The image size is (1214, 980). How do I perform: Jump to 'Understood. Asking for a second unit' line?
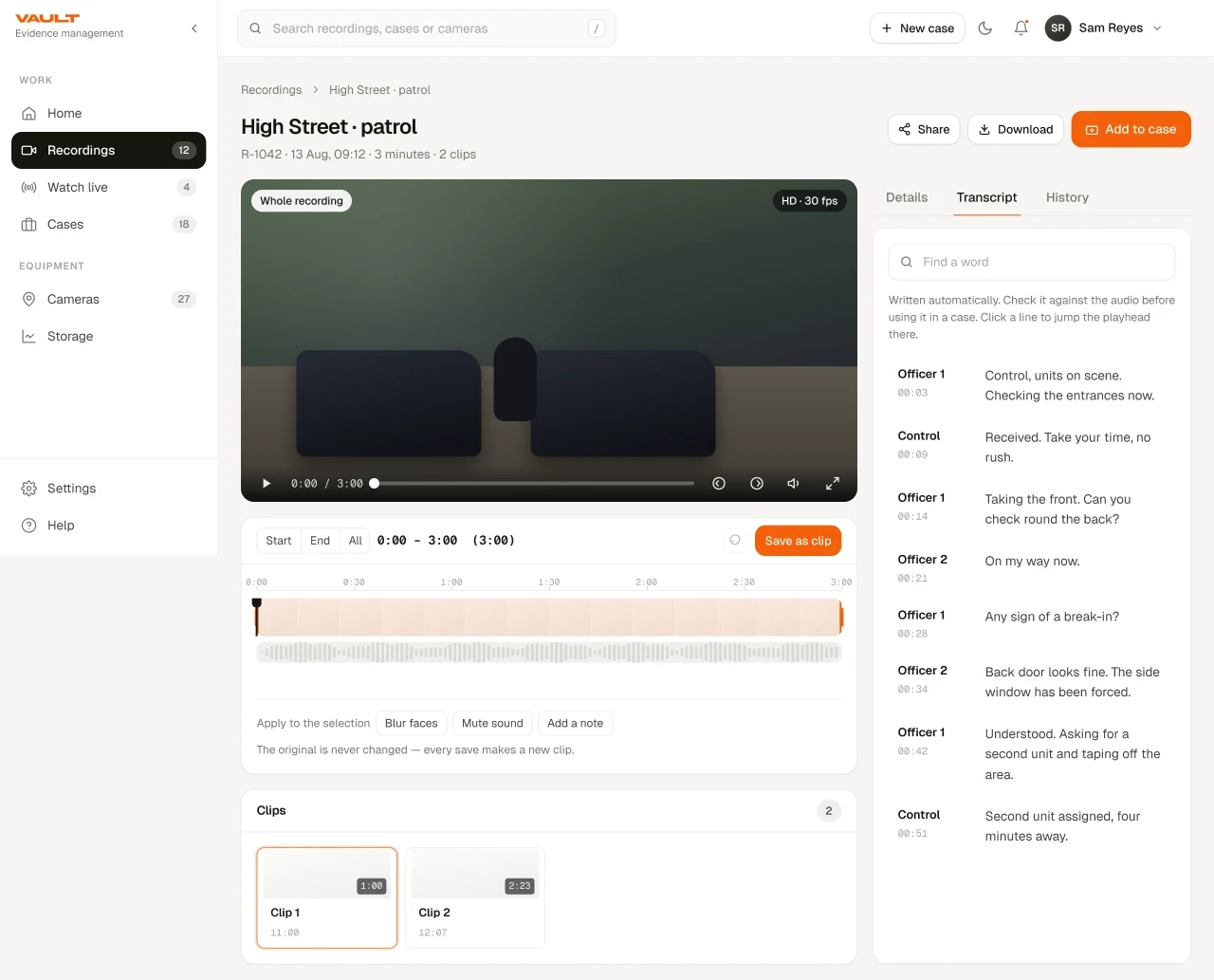click(x=1031, y=753)
